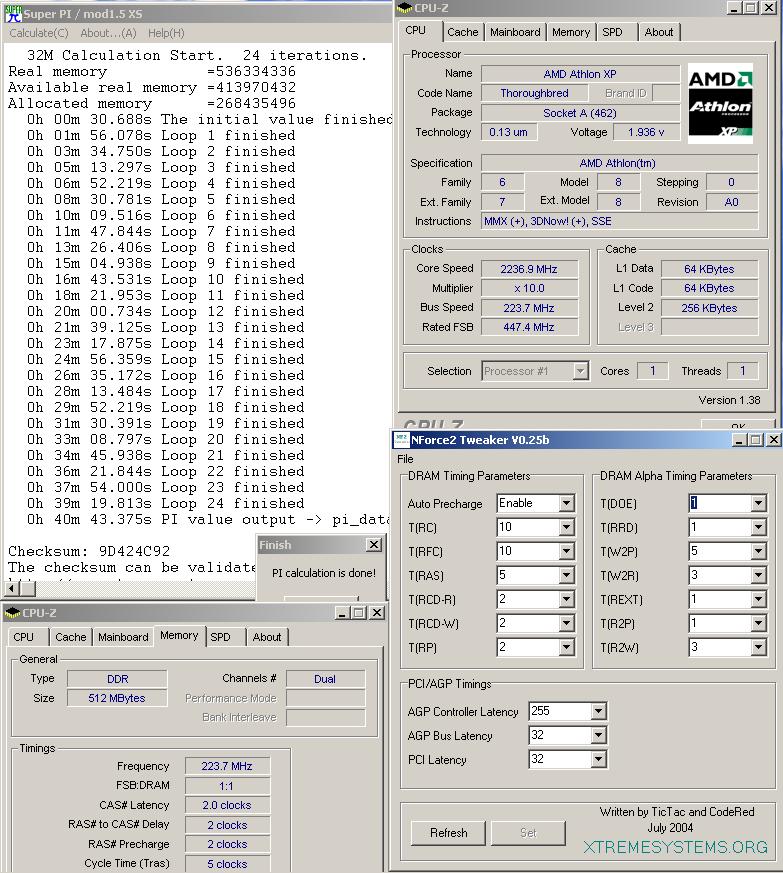Open AGP Bus Latency dropdown
The image size is (783, 873).
[598, 735]
